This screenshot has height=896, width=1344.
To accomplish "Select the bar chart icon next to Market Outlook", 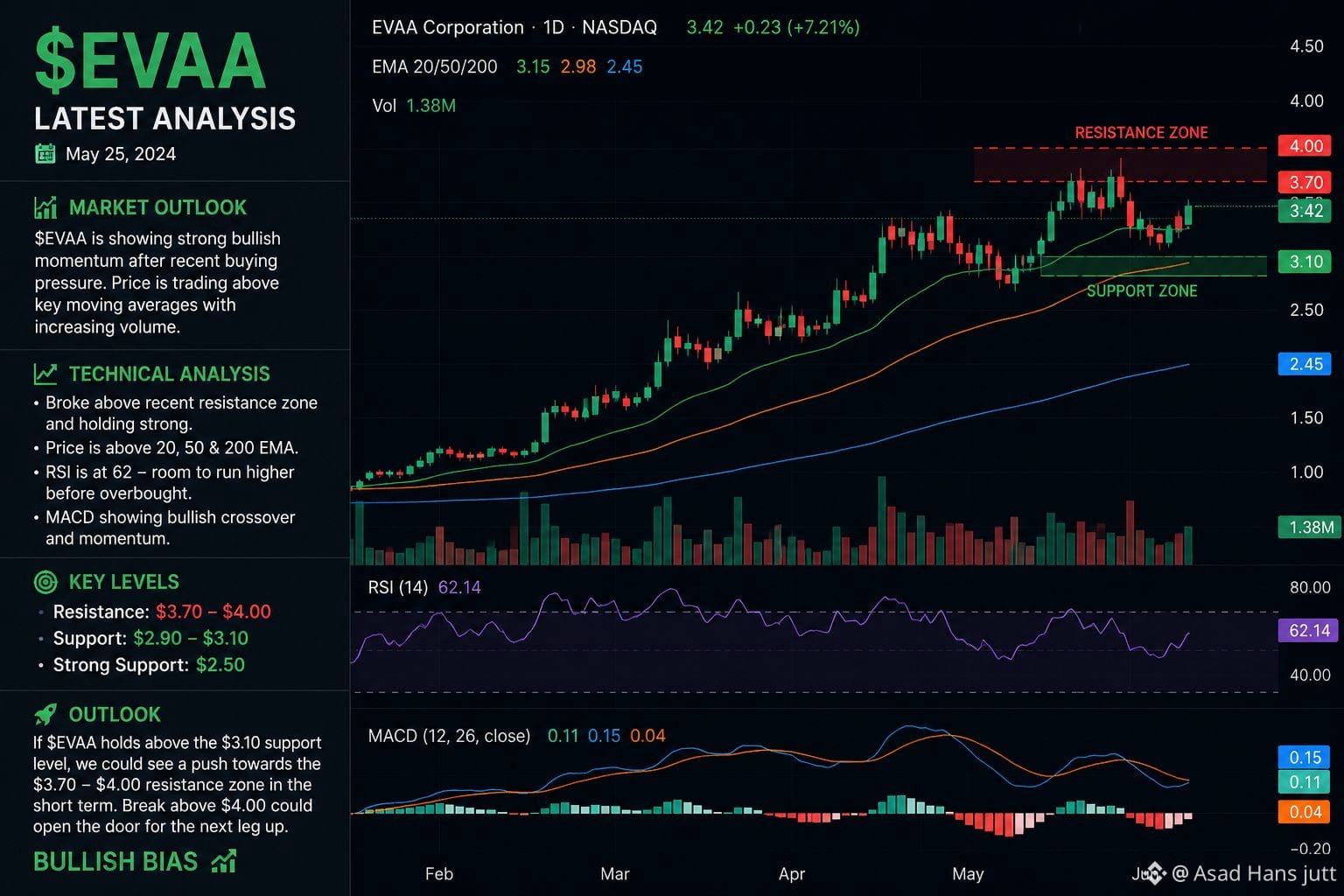I will (45, 207).
